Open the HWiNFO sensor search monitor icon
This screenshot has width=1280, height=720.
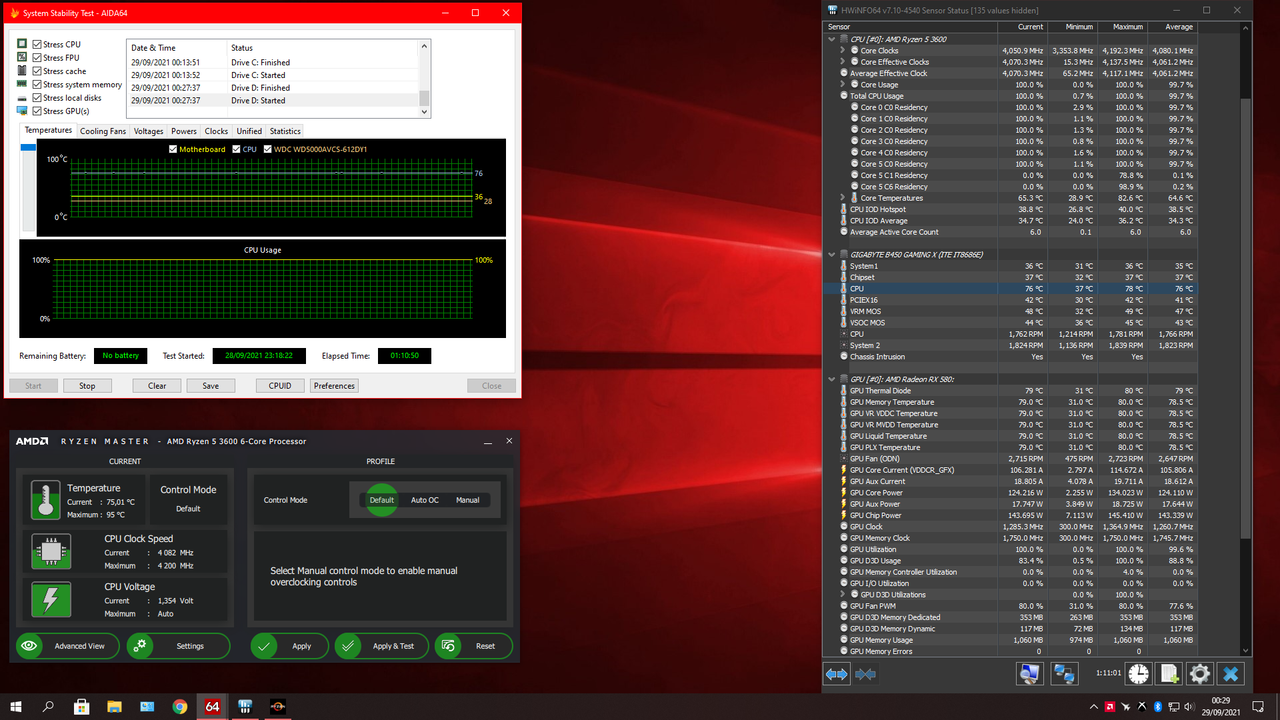(x=1028, y=674)
